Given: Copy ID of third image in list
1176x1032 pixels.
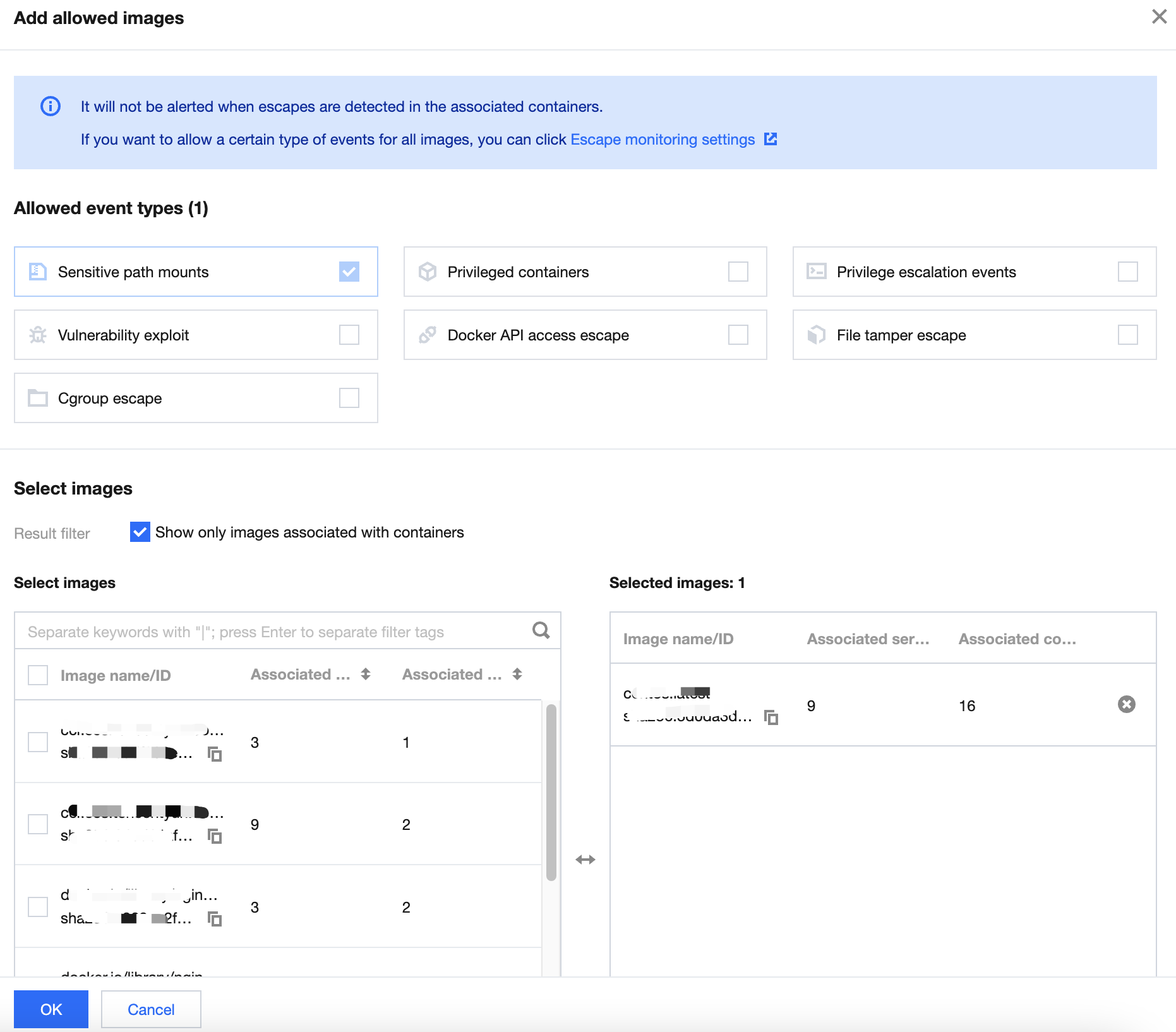Looking at the screenshot, I should point(215,919).
